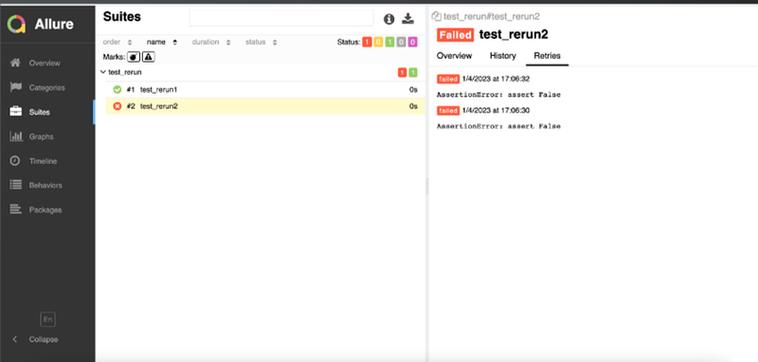Toggle the yellow broken status filter
The width and height of the screenshot is (758, 362).
click(378, 42)
